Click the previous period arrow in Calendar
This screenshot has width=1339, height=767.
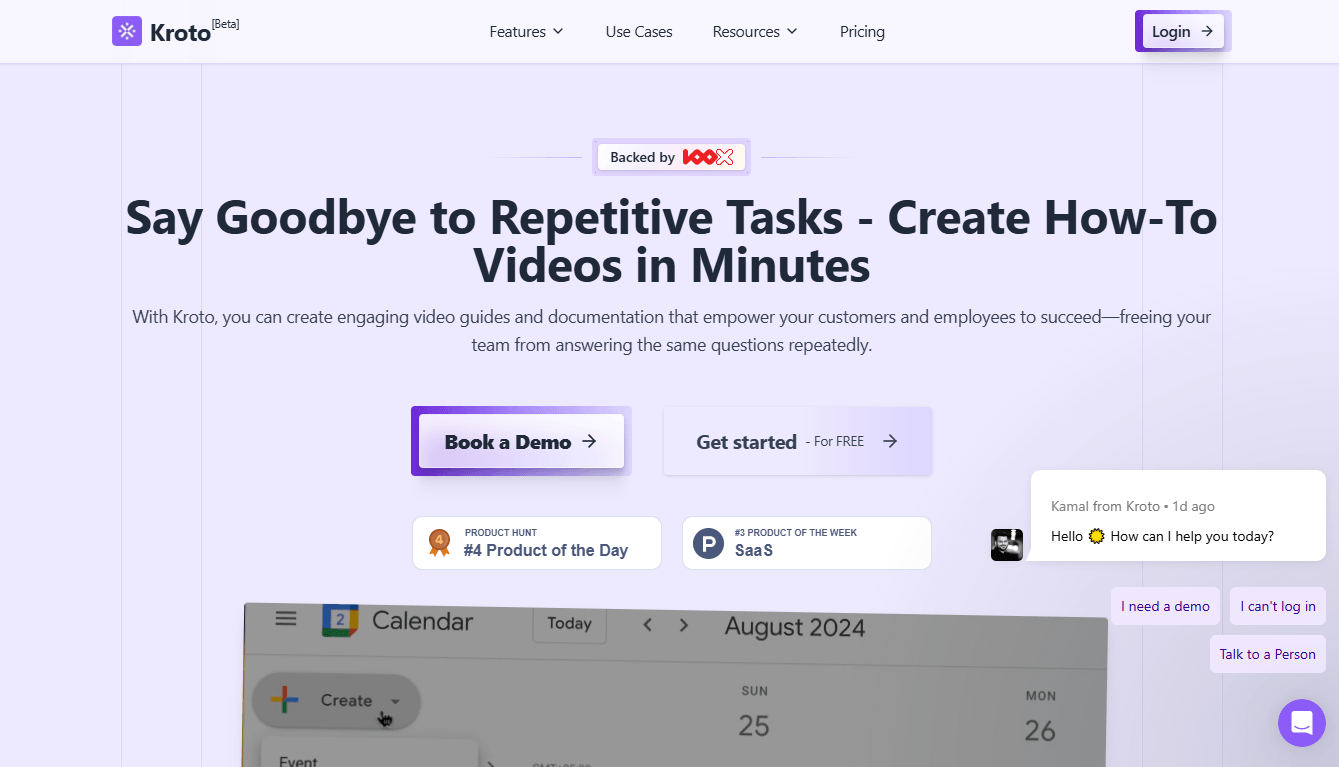click(648, 625)
